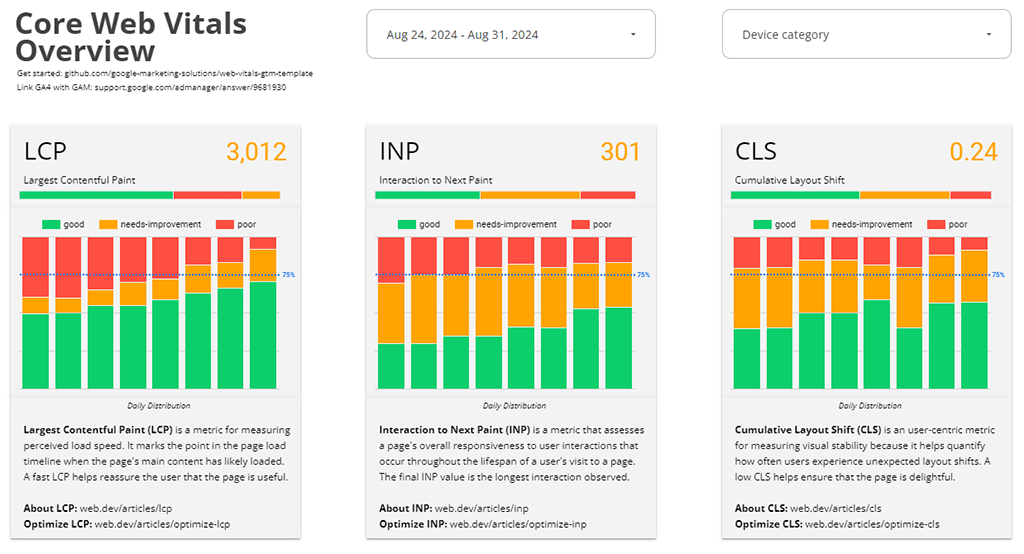Open the web.dev/articles/optimize-cls link
Image resolution: width=1024 pixels, height=554 pixels.
click(872, 524)
